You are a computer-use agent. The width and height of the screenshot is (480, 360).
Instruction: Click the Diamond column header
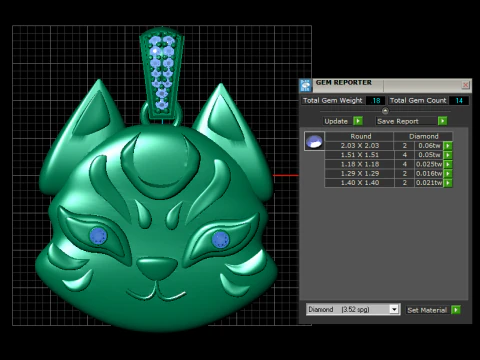click(424, 136)
